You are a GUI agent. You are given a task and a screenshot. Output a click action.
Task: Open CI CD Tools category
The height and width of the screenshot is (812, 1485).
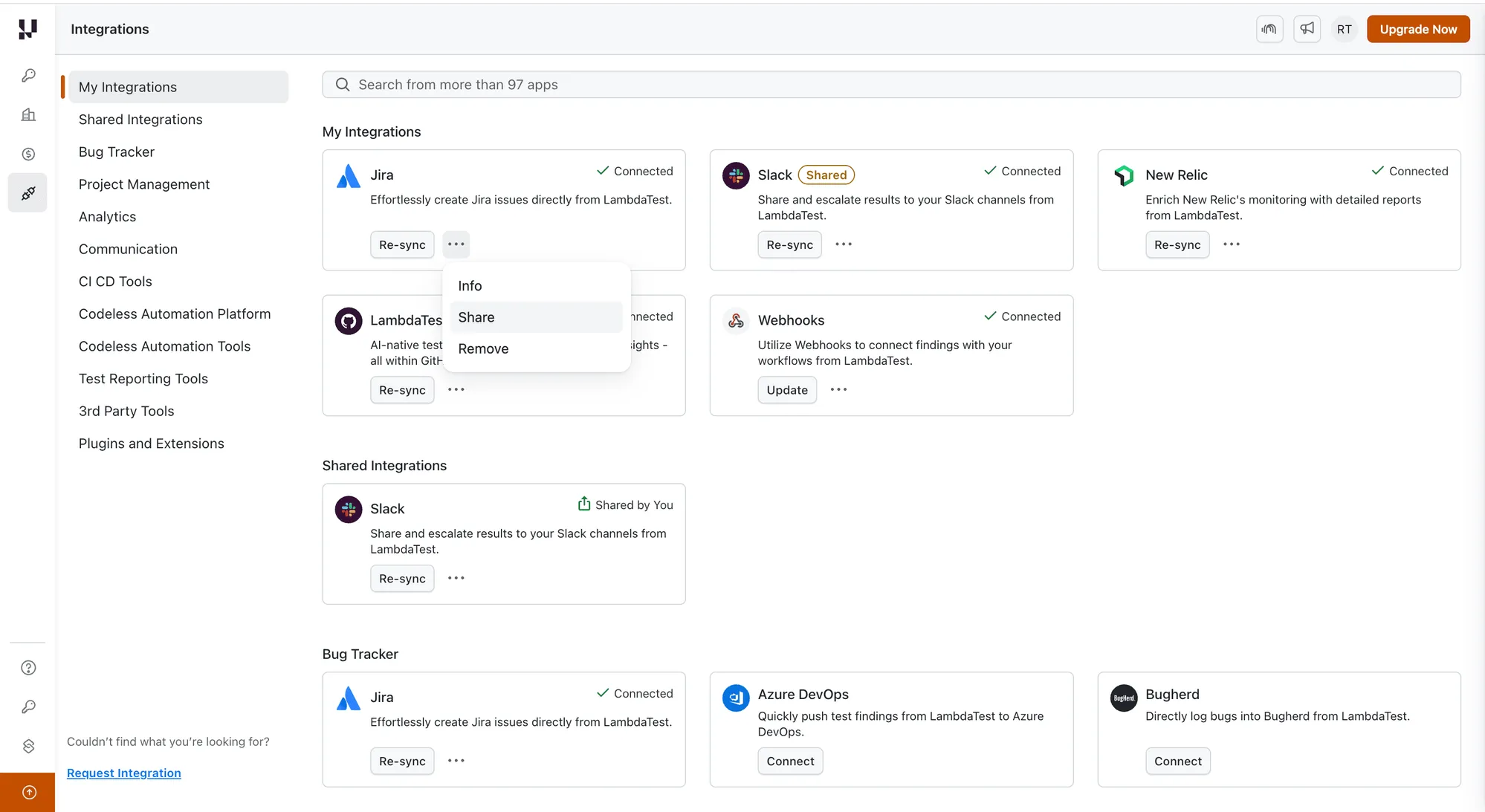[115, 282]
